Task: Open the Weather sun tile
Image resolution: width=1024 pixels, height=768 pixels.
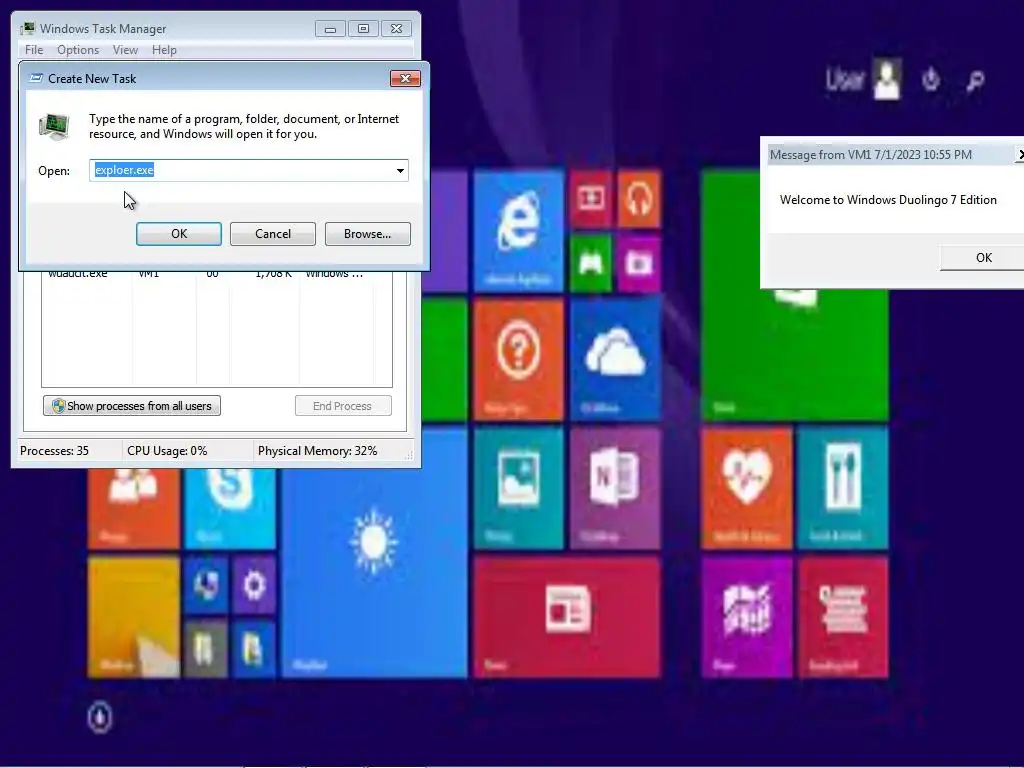Action: click(x=374, y=553)
